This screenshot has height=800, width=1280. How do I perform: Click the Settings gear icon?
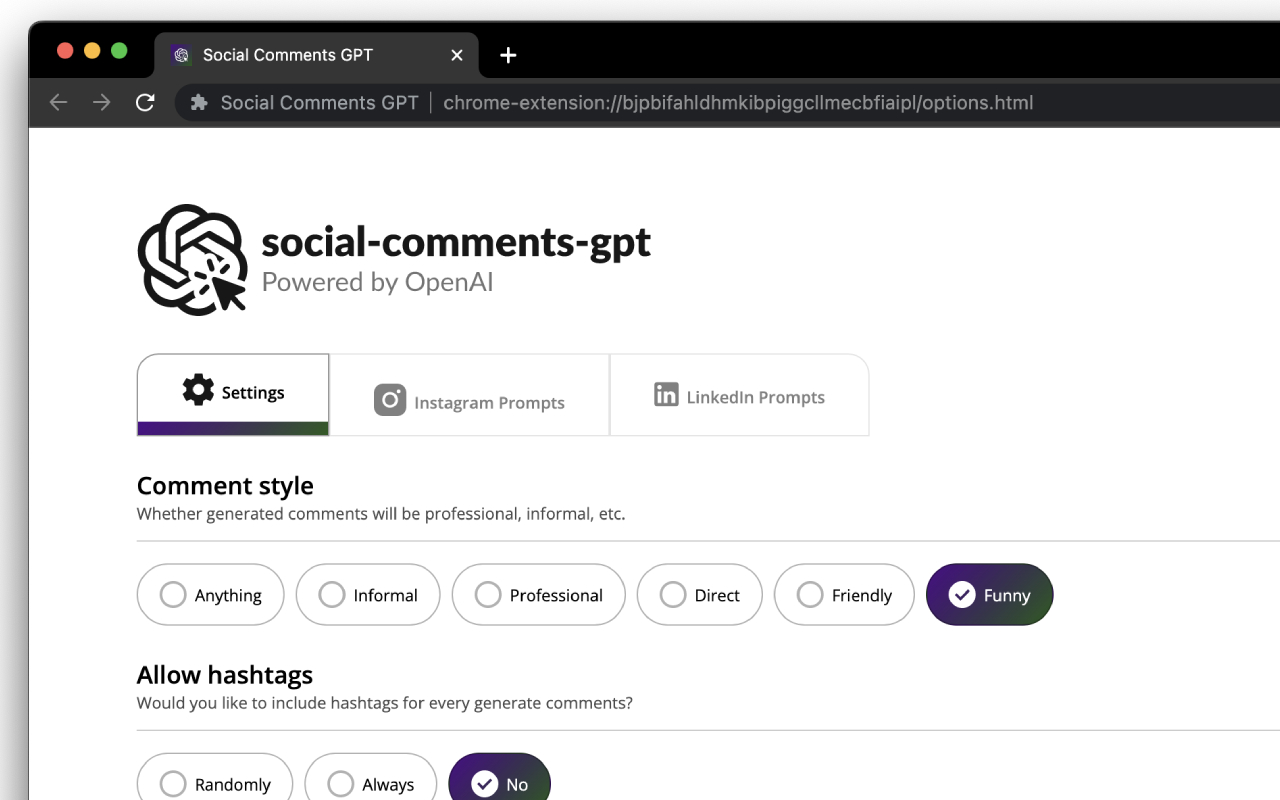pos(198,389)
